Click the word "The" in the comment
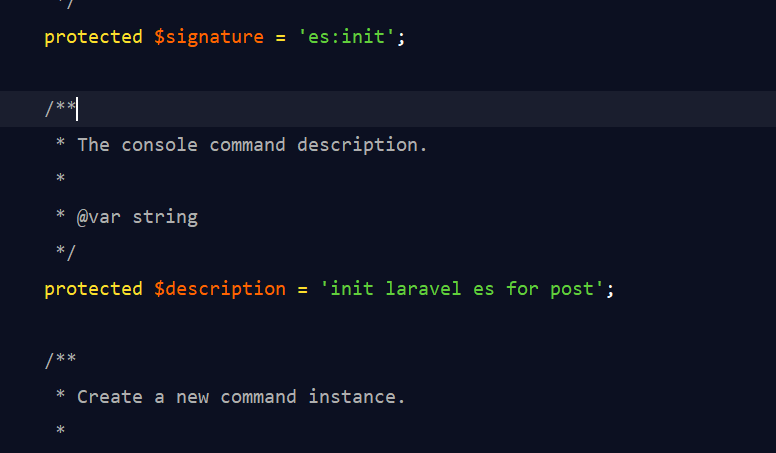The image size is (776, 453). (93, 145)
